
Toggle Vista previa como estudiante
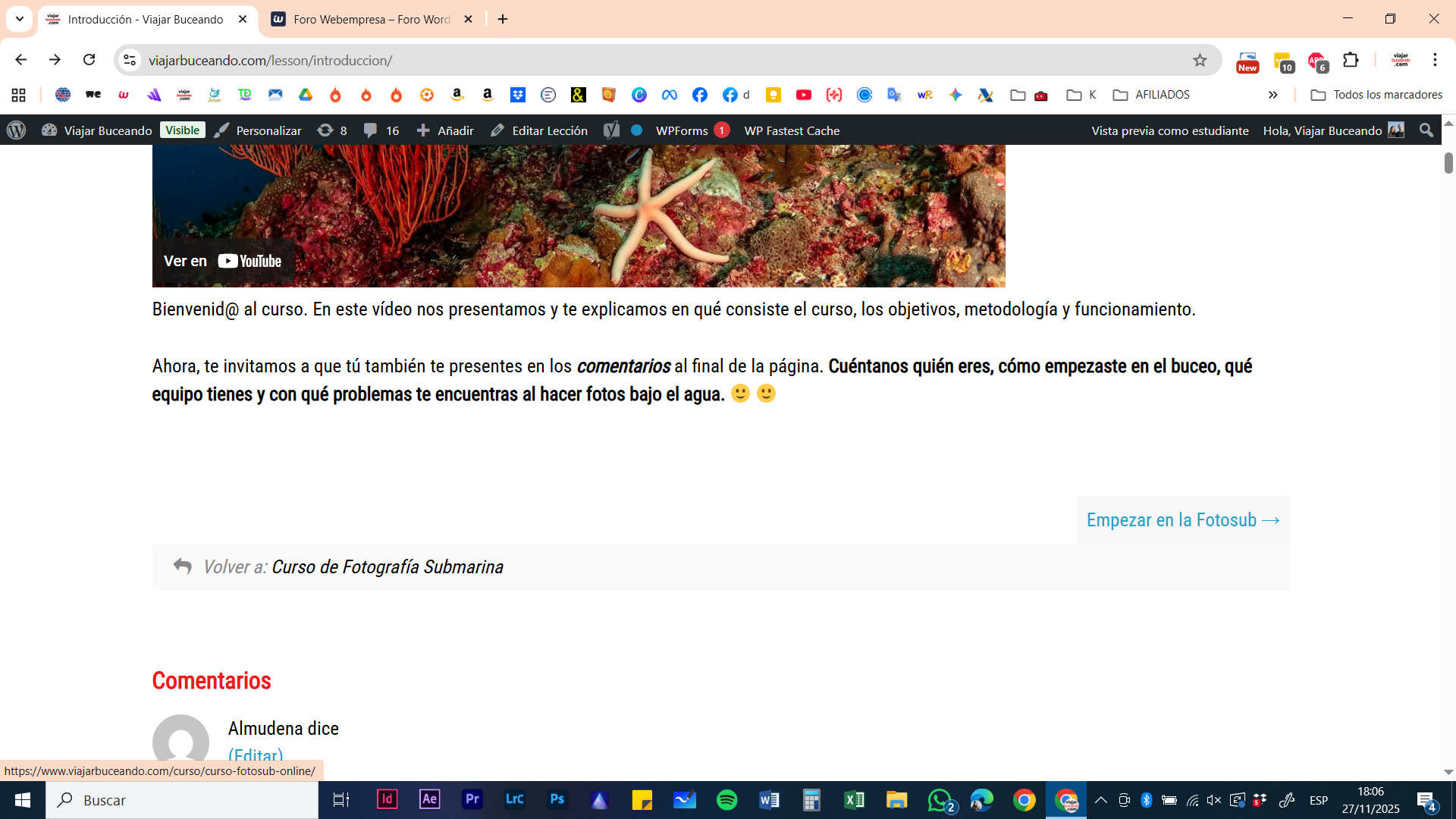pos(1169,130)
